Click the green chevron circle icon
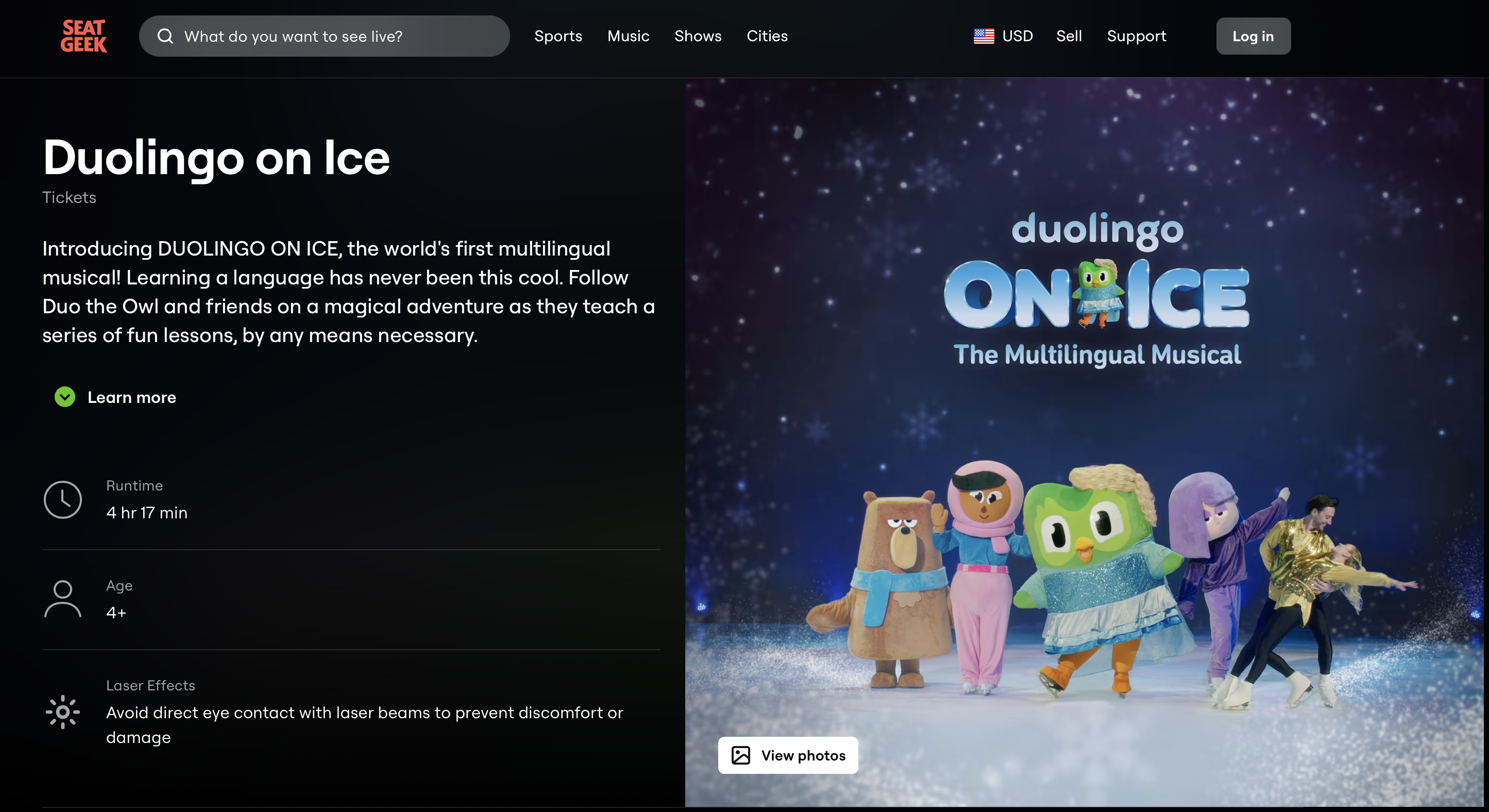 click(65, 397)
